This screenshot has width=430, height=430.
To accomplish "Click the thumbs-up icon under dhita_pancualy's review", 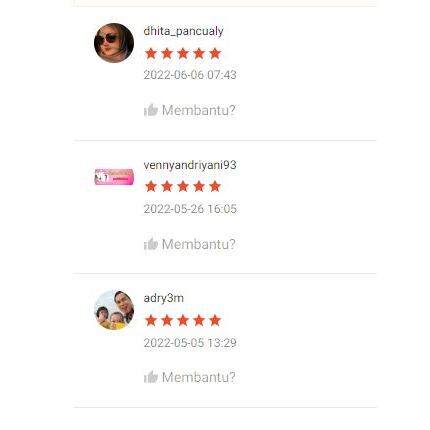I will (151, 110).
